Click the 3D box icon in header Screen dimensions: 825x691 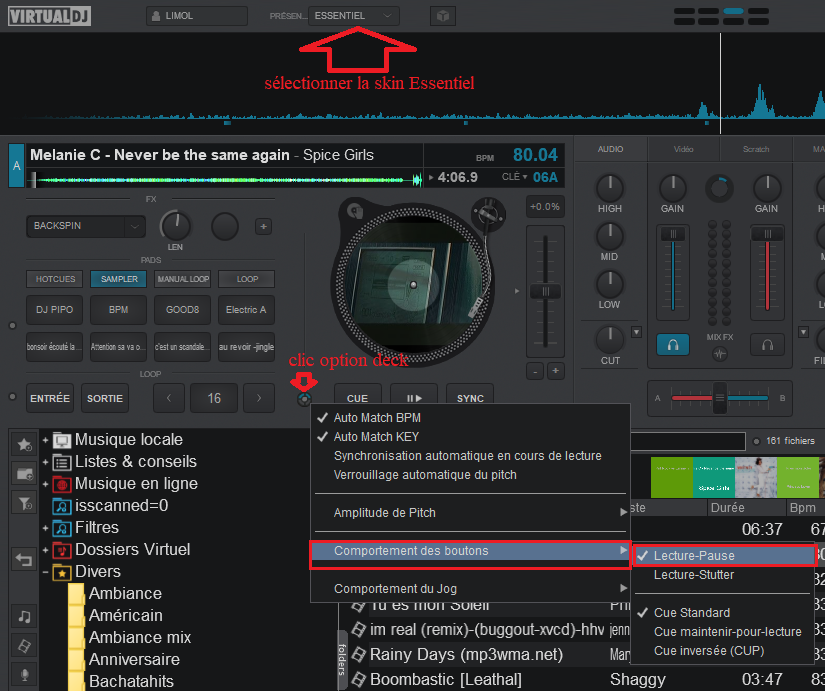click(x=442, y=16)
